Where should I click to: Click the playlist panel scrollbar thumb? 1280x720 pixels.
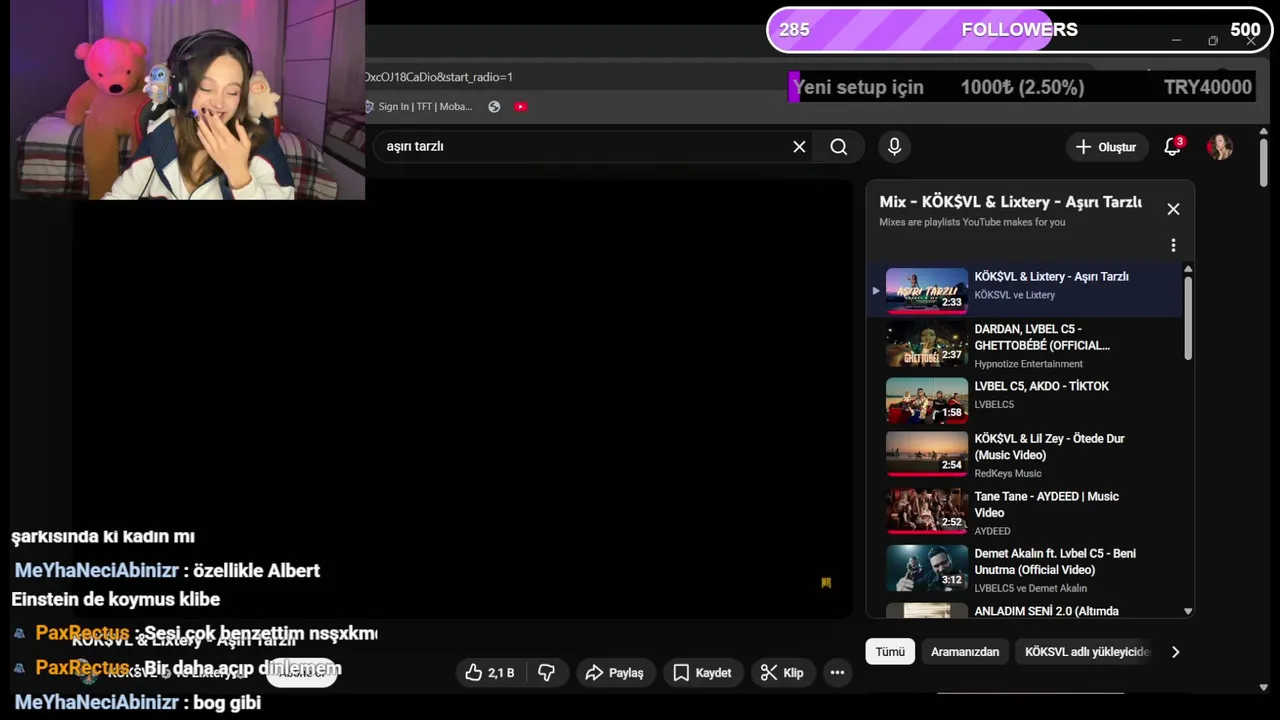1188,318
